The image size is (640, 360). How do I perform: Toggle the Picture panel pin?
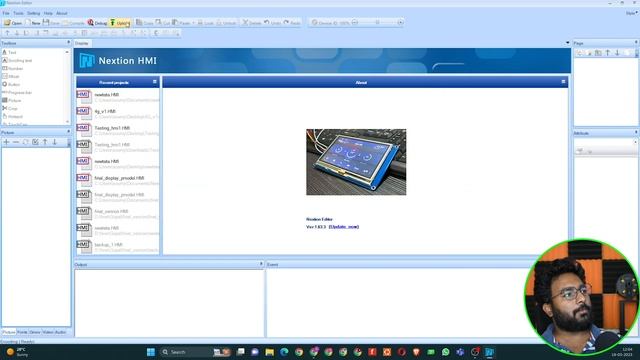pyautogui.click(x=68, y=132)
